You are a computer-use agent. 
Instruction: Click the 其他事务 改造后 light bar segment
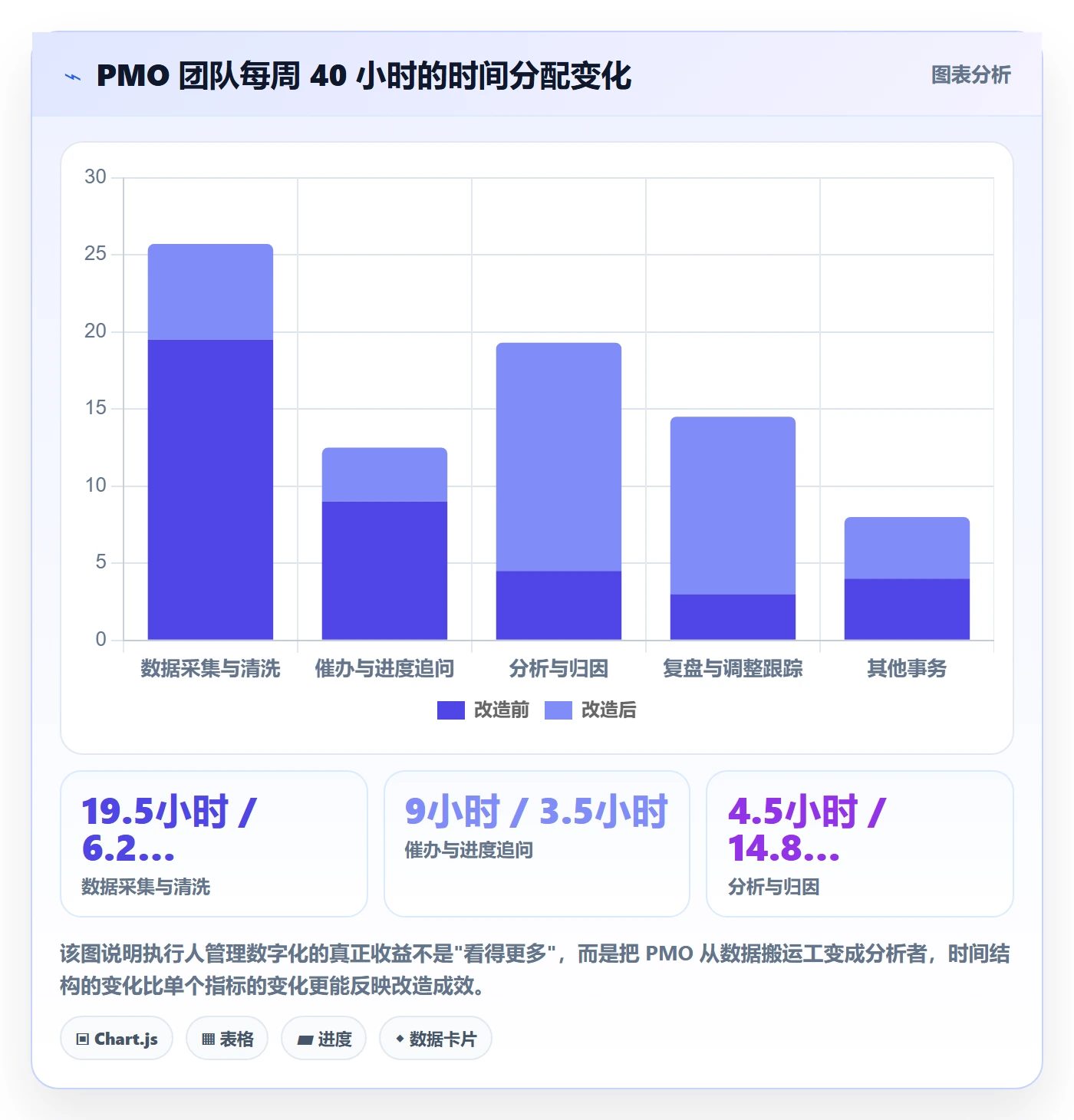(x=907, y=548)
